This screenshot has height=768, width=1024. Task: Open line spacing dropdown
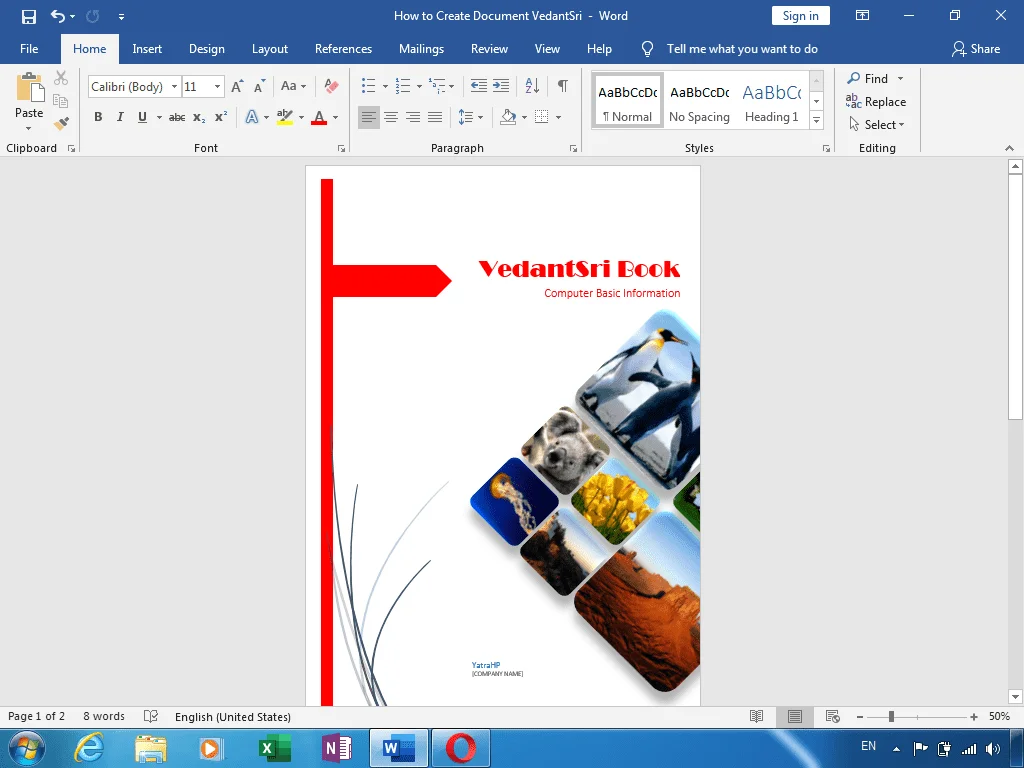tap(471, 118)
